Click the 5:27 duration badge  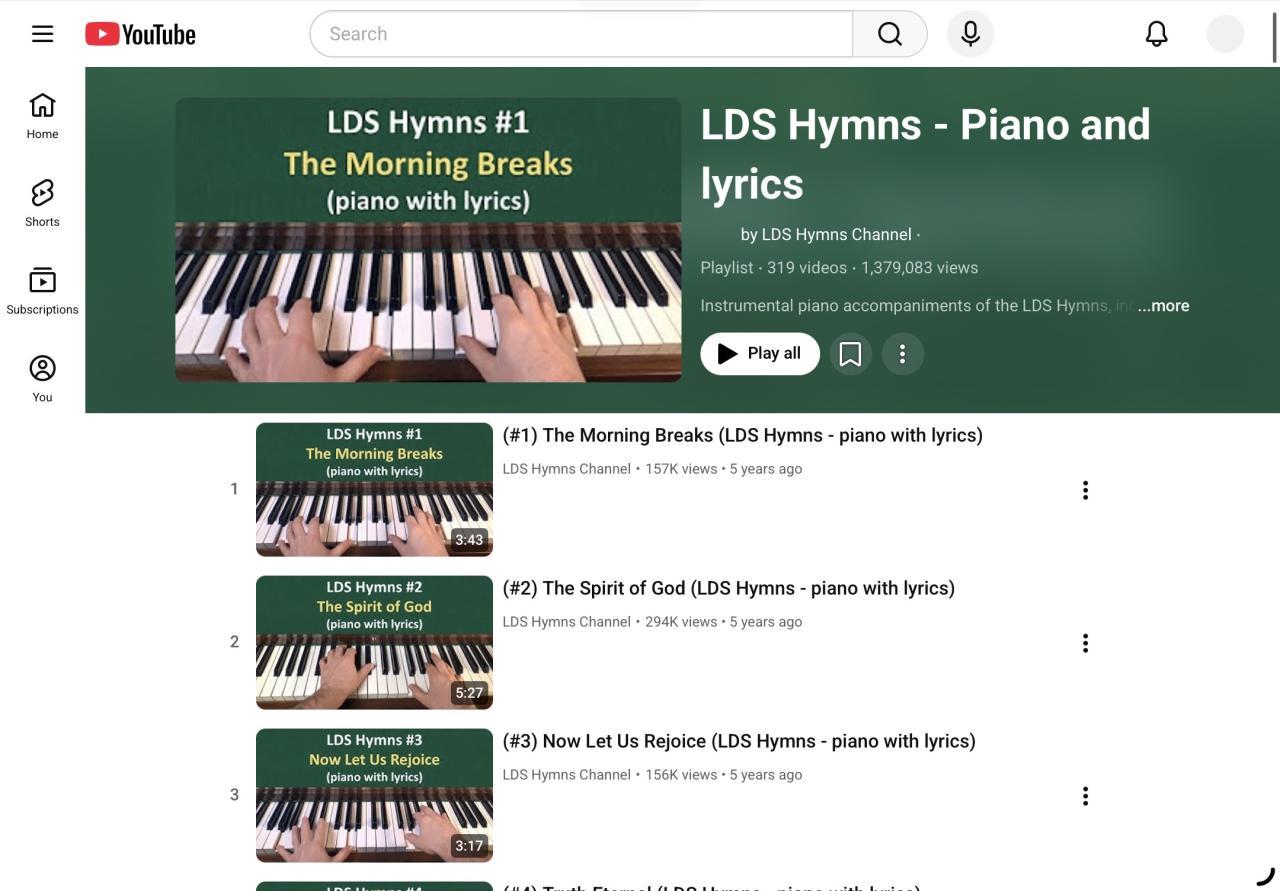click(469, 693)
